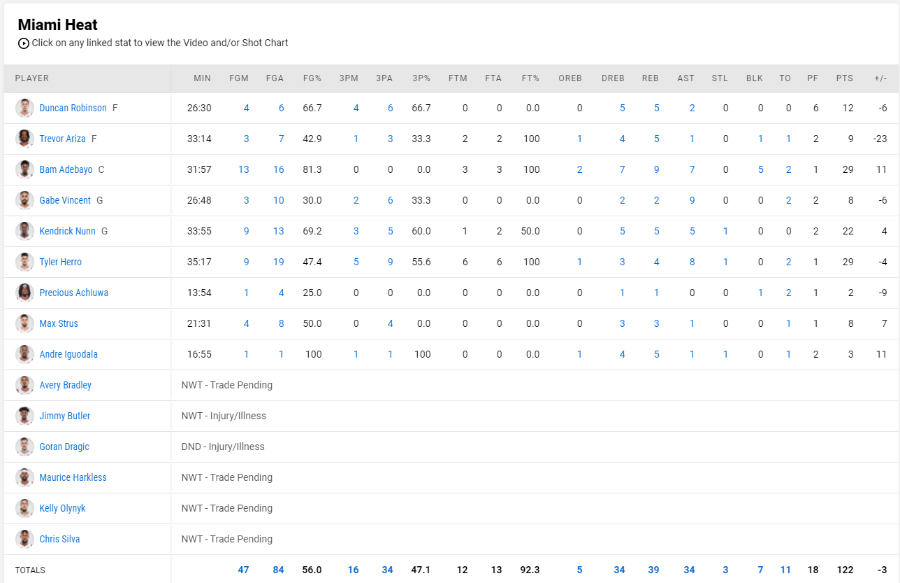Click the PLAYER column header
This screenshot has height=583, width=900.
click(32, 78)
